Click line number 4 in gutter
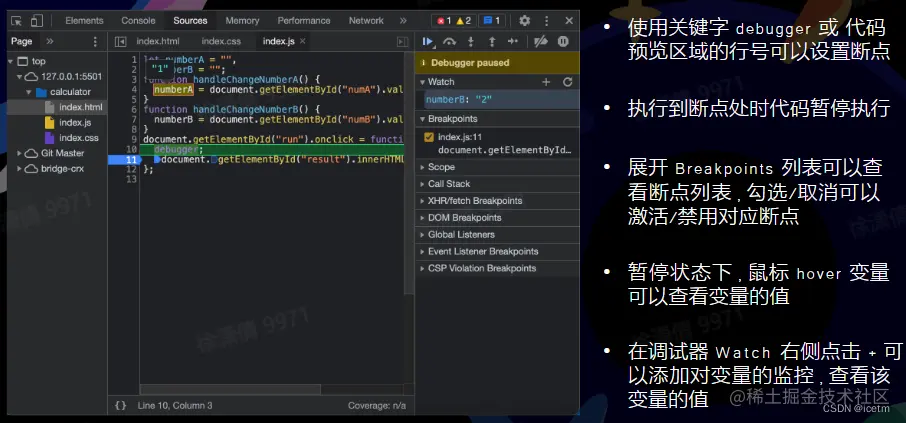906x423 pixels. (134, 90)
